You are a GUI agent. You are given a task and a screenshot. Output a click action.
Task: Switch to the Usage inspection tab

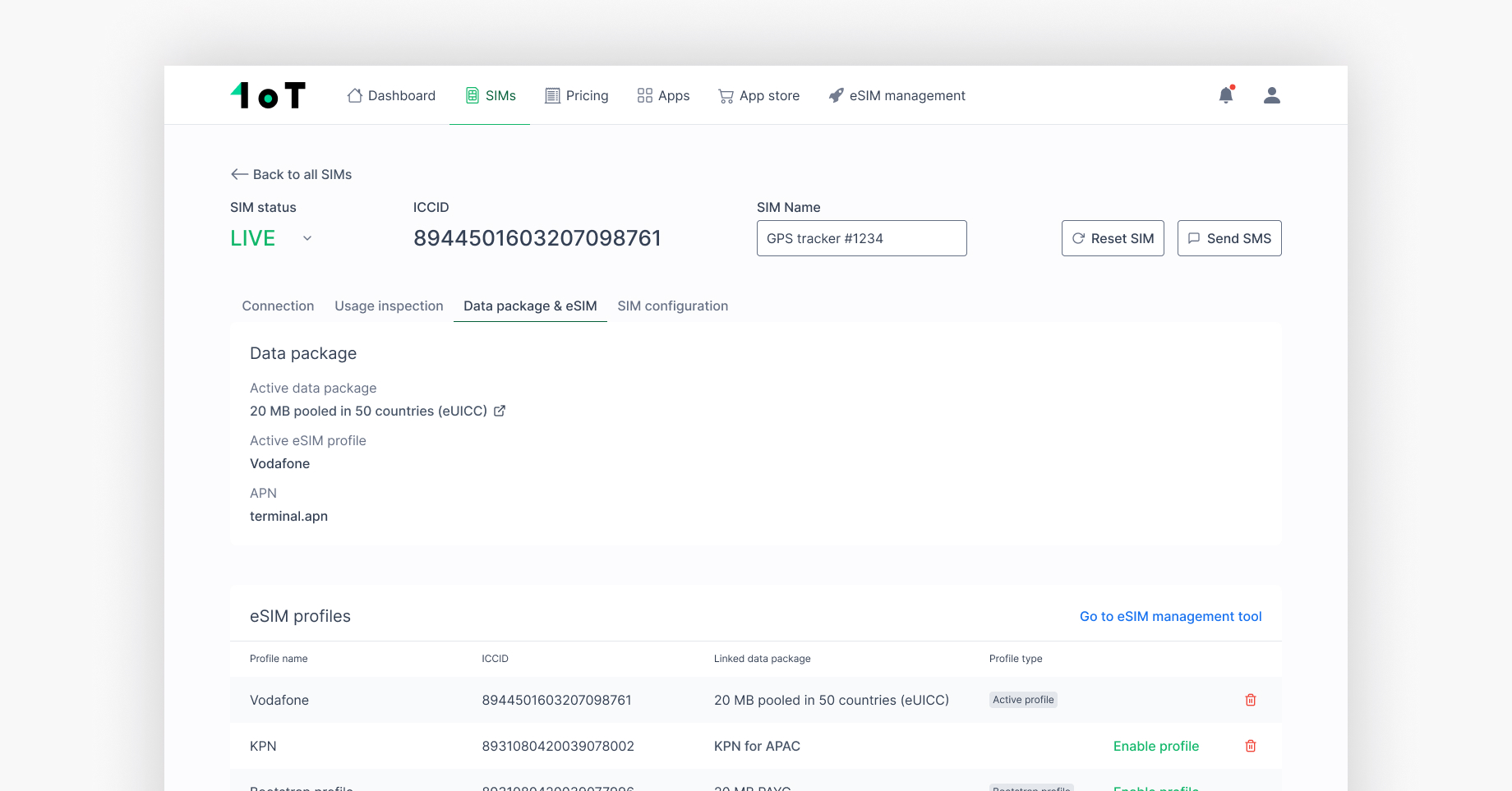[389, 306]
